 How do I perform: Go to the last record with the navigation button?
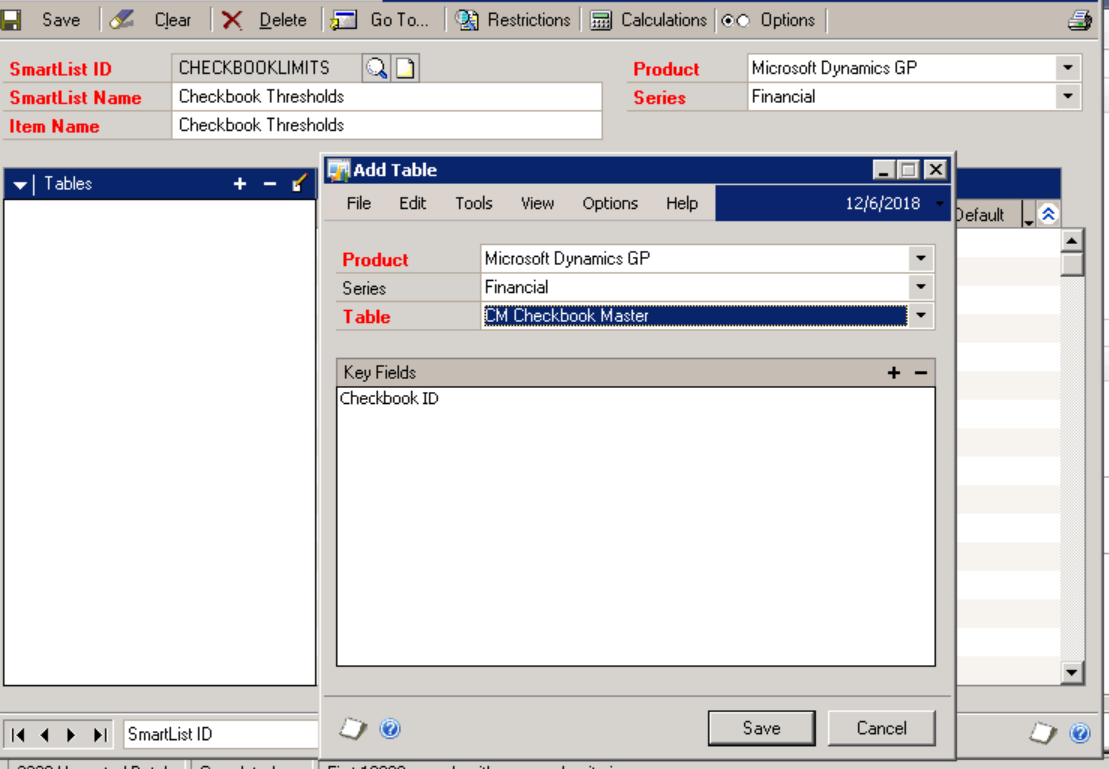click(x=100, y=734)
